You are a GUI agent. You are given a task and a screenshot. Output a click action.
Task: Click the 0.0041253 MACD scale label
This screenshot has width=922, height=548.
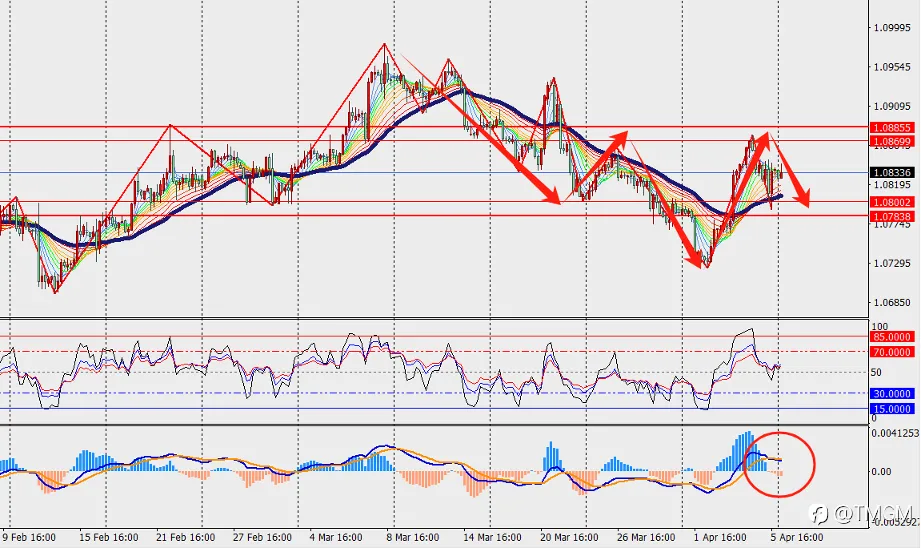(895, 433)
